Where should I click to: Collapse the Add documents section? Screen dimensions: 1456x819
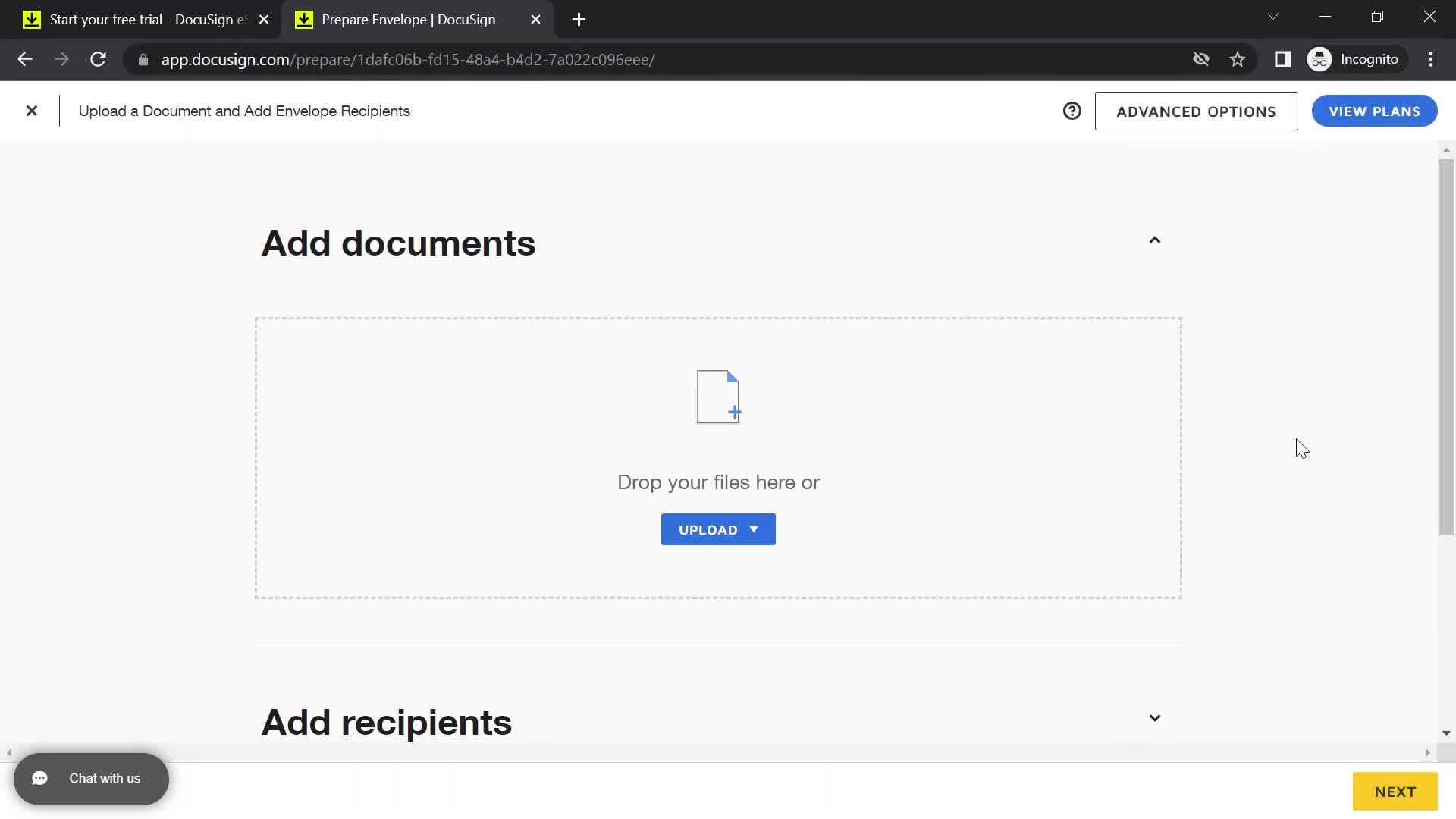(1154, 240)
